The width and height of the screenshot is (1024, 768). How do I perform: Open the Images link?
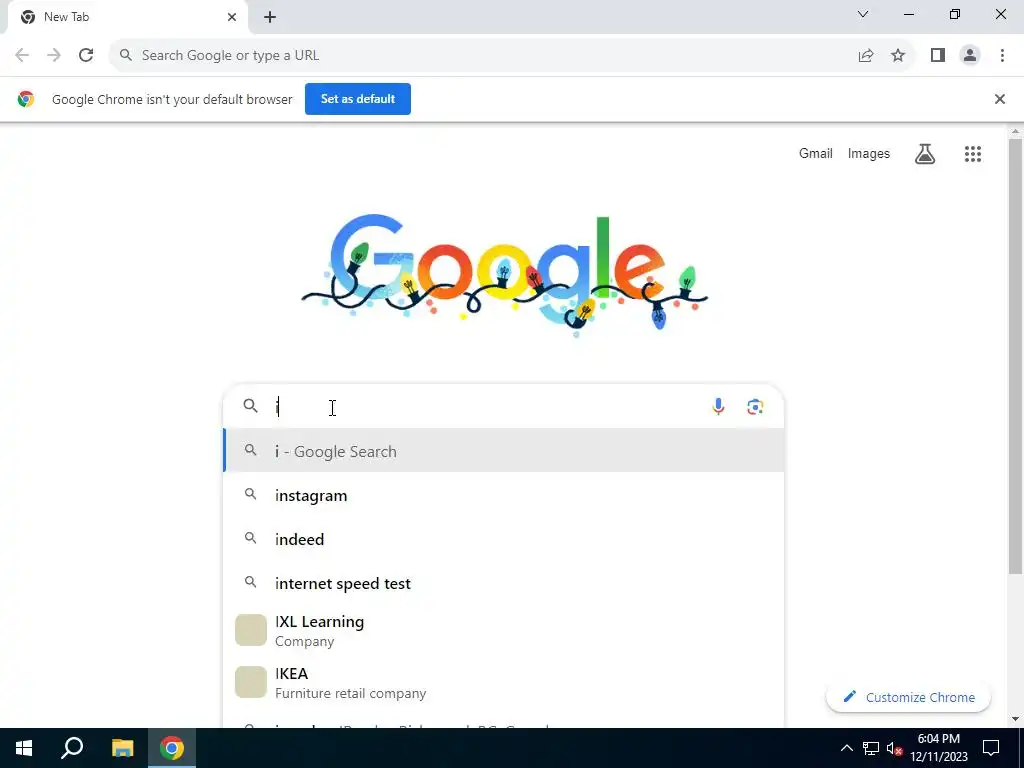pyautogui.click(x=869, y=153)
